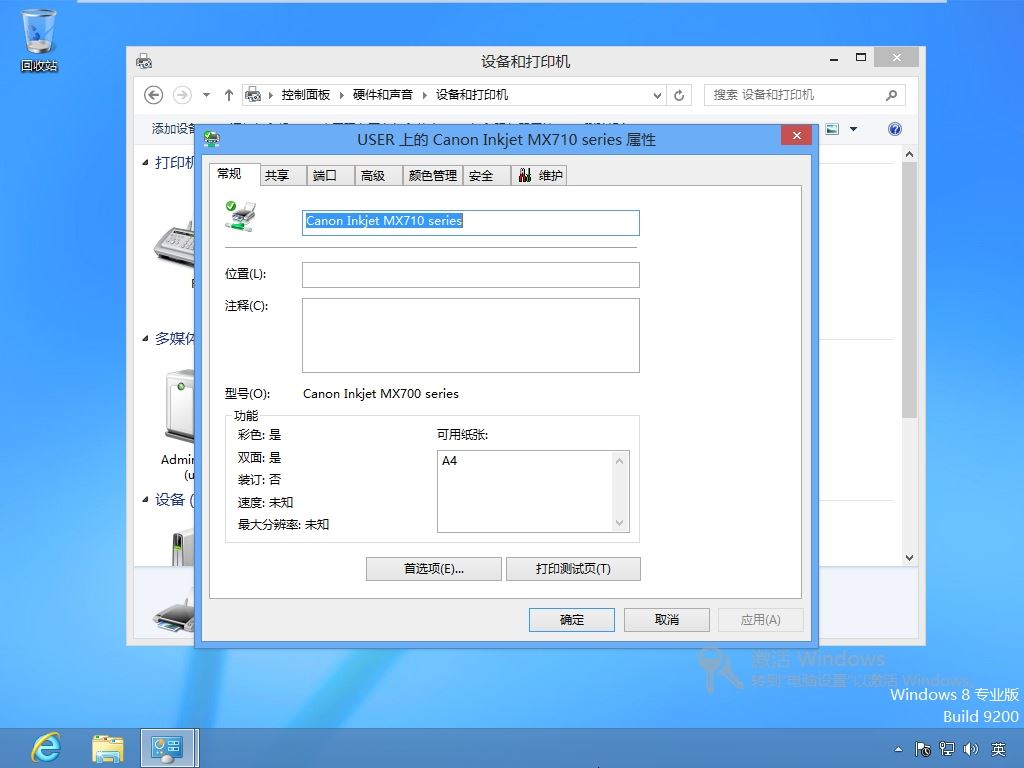Open the recent locations dropdown arrow
Viewport: 1024px width, 768px height.
206,95
